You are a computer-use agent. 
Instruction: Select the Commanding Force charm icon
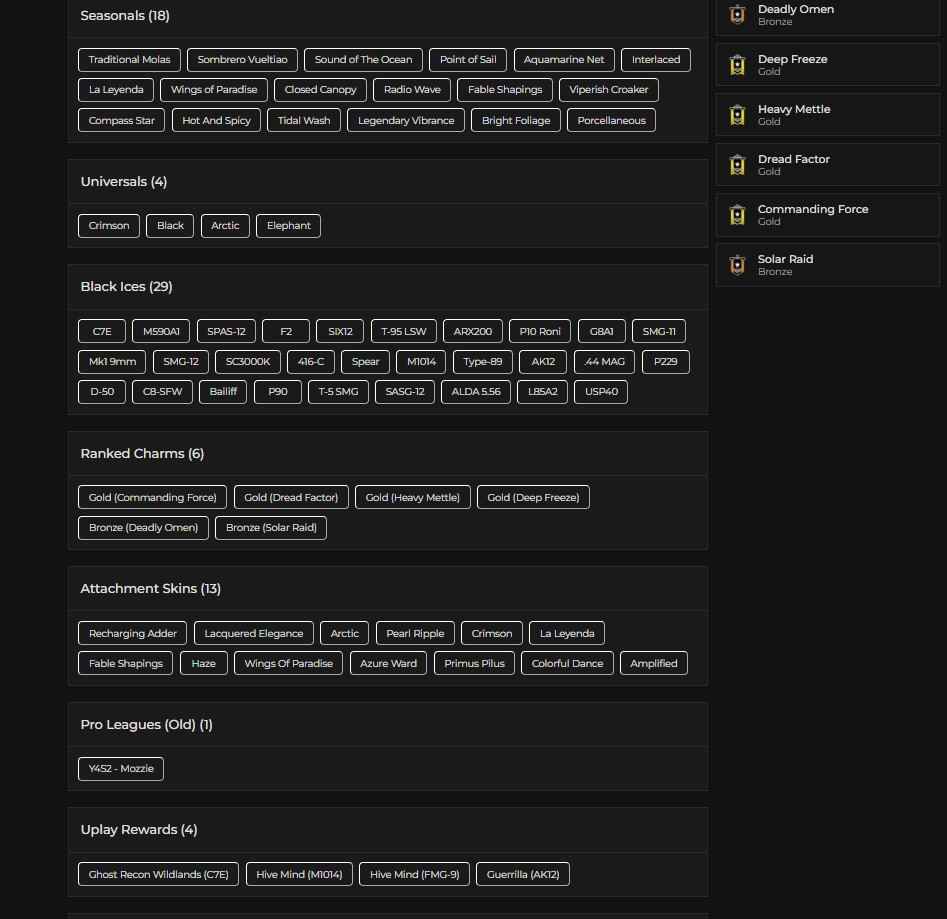737,214
